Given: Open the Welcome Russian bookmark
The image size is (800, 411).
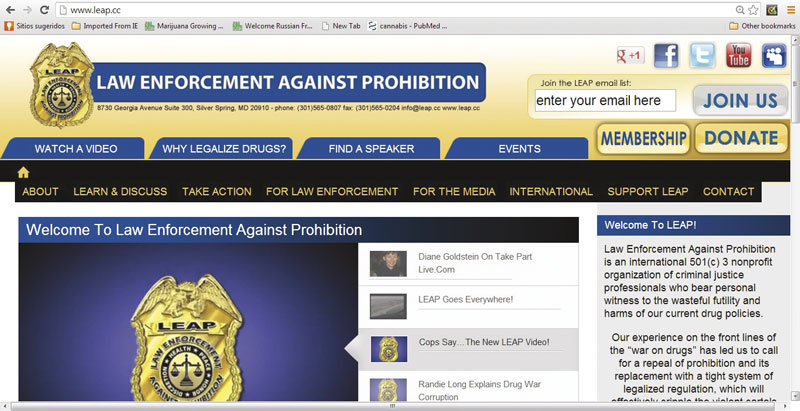Looking at the screenshot, I should 273,26.
